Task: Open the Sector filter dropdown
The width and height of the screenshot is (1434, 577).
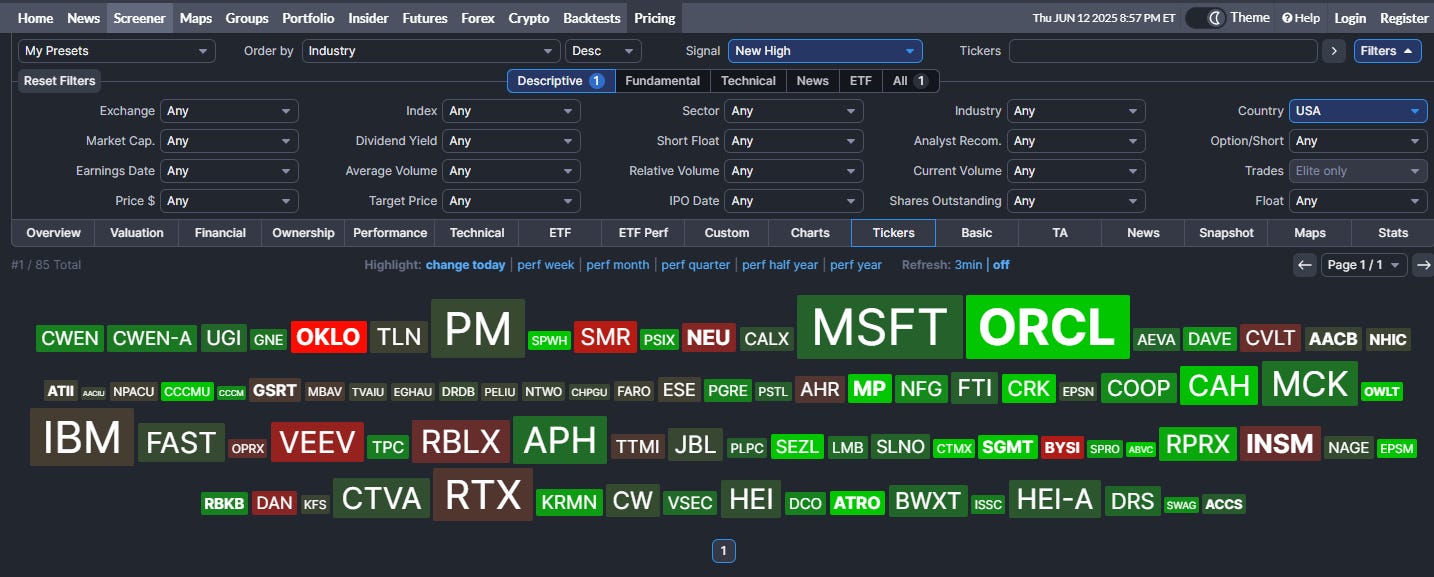Action: 794,111
